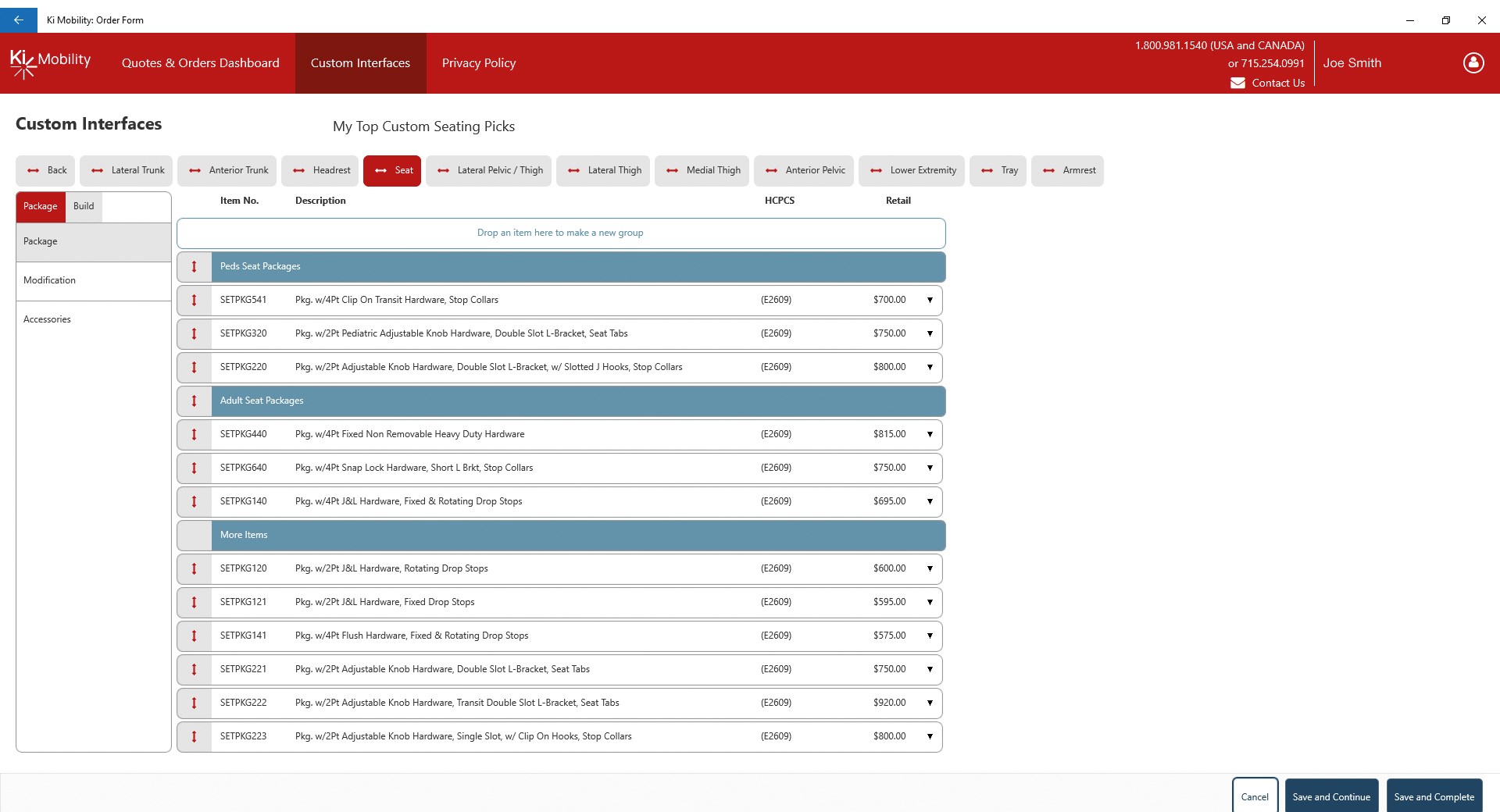The height and width of the screenshot is (812, 1500).
Task: Click the back arrow beside the title bar
Action: pos(18,20)
